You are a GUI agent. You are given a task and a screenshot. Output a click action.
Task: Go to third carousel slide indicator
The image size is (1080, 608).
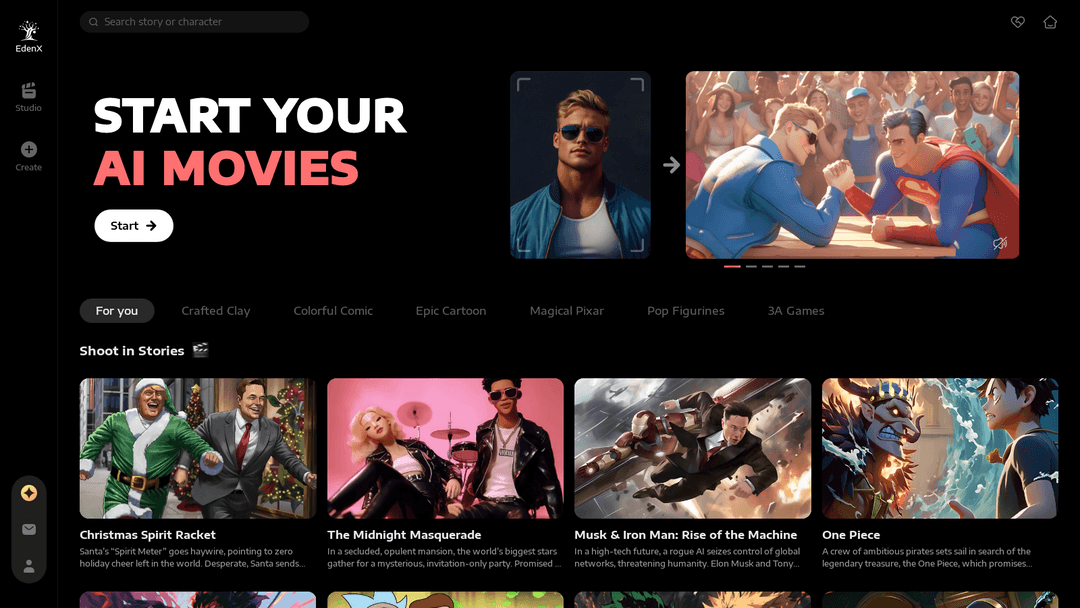[x=767, y=266]
